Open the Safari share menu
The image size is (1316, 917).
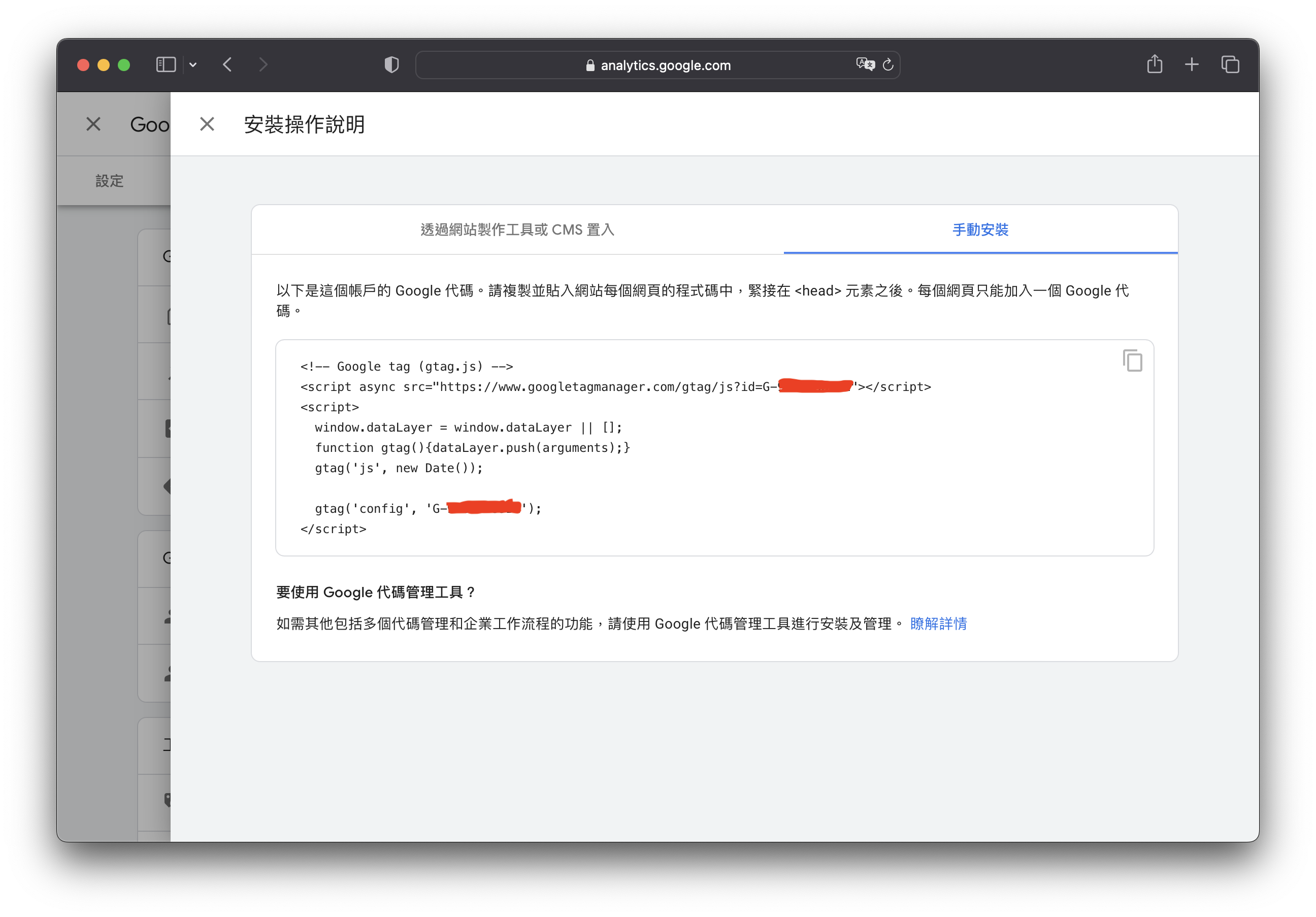point(1155,64)
